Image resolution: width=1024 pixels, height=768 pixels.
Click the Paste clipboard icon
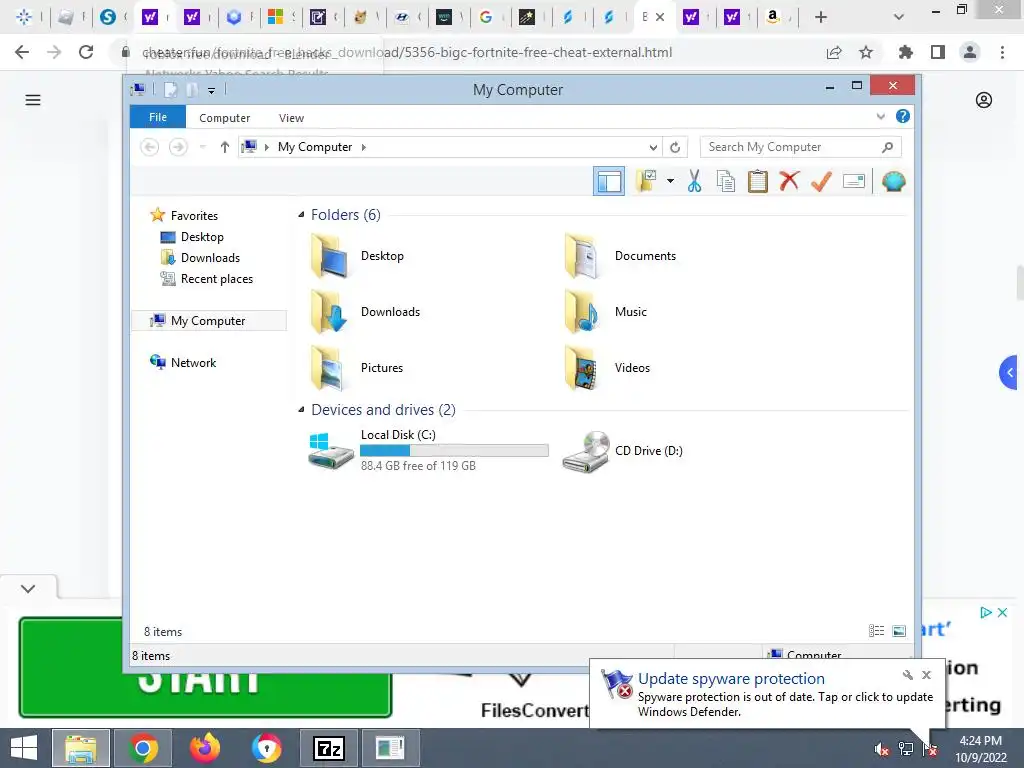coord(758,182)
